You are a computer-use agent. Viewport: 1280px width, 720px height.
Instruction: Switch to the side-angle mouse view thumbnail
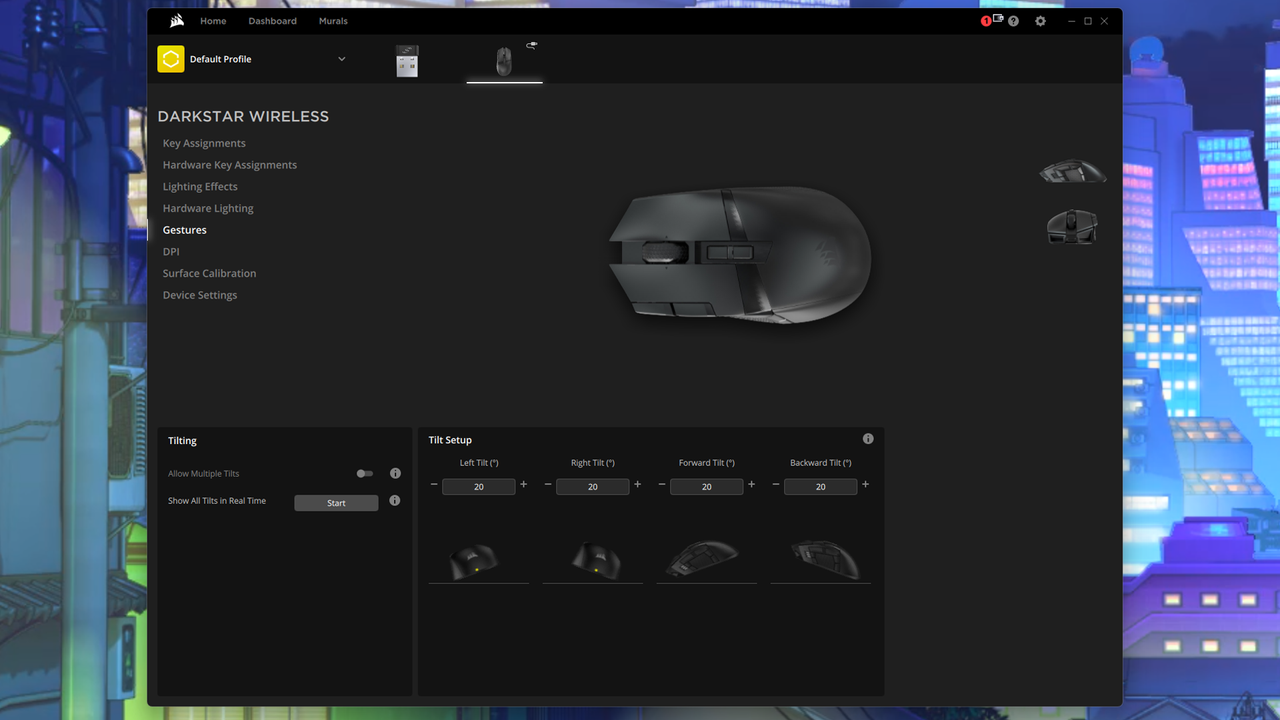1072,171
